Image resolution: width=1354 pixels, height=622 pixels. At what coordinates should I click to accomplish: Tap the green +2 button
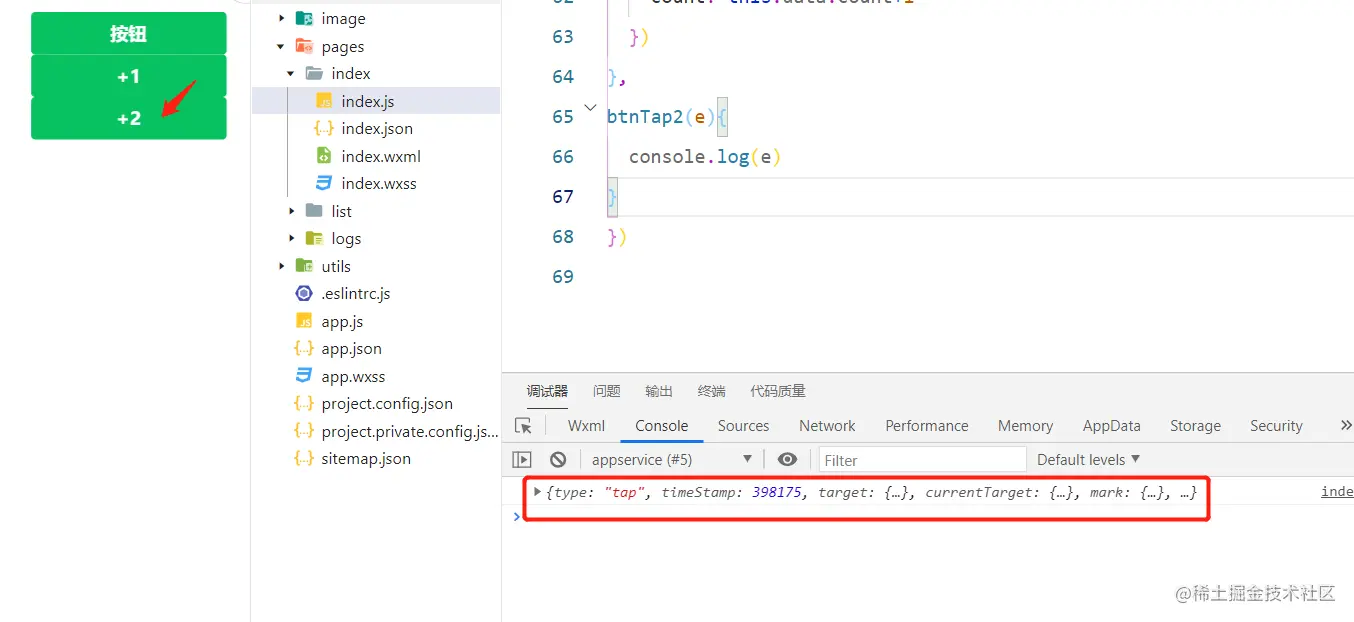[129, 118]
